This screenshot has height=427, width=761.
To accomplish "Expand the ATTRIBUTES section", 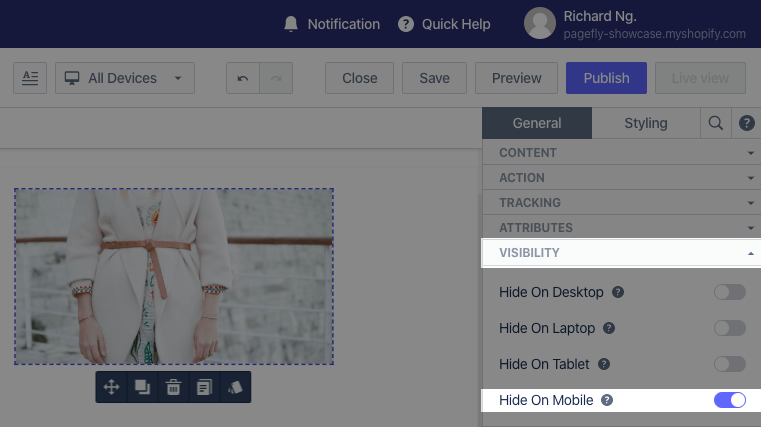I will [x=622, y=228].
